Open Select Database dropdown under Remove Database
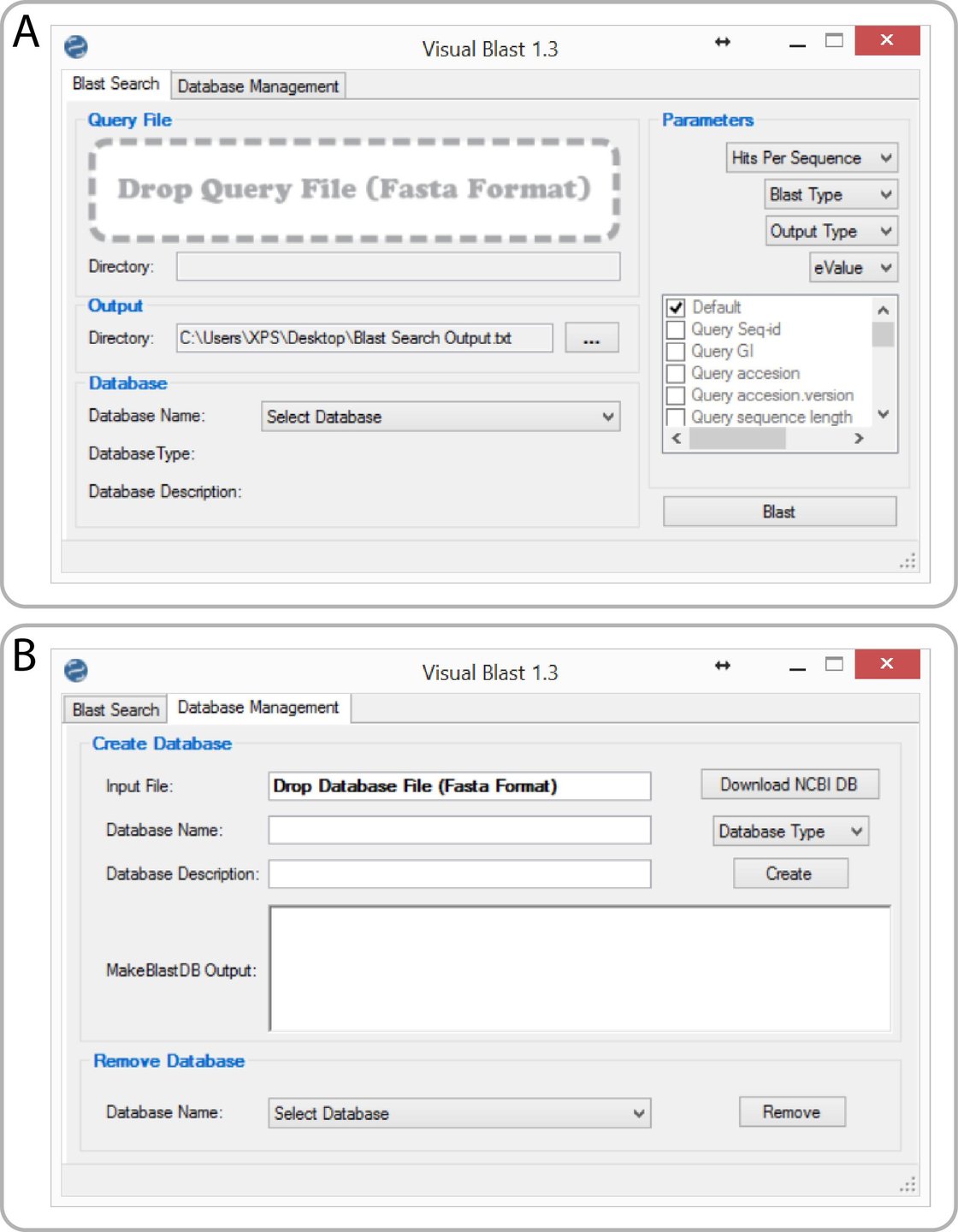The width and height of the screenshot is (958, 1232). pyautogui.click(x=459, y=1113)
